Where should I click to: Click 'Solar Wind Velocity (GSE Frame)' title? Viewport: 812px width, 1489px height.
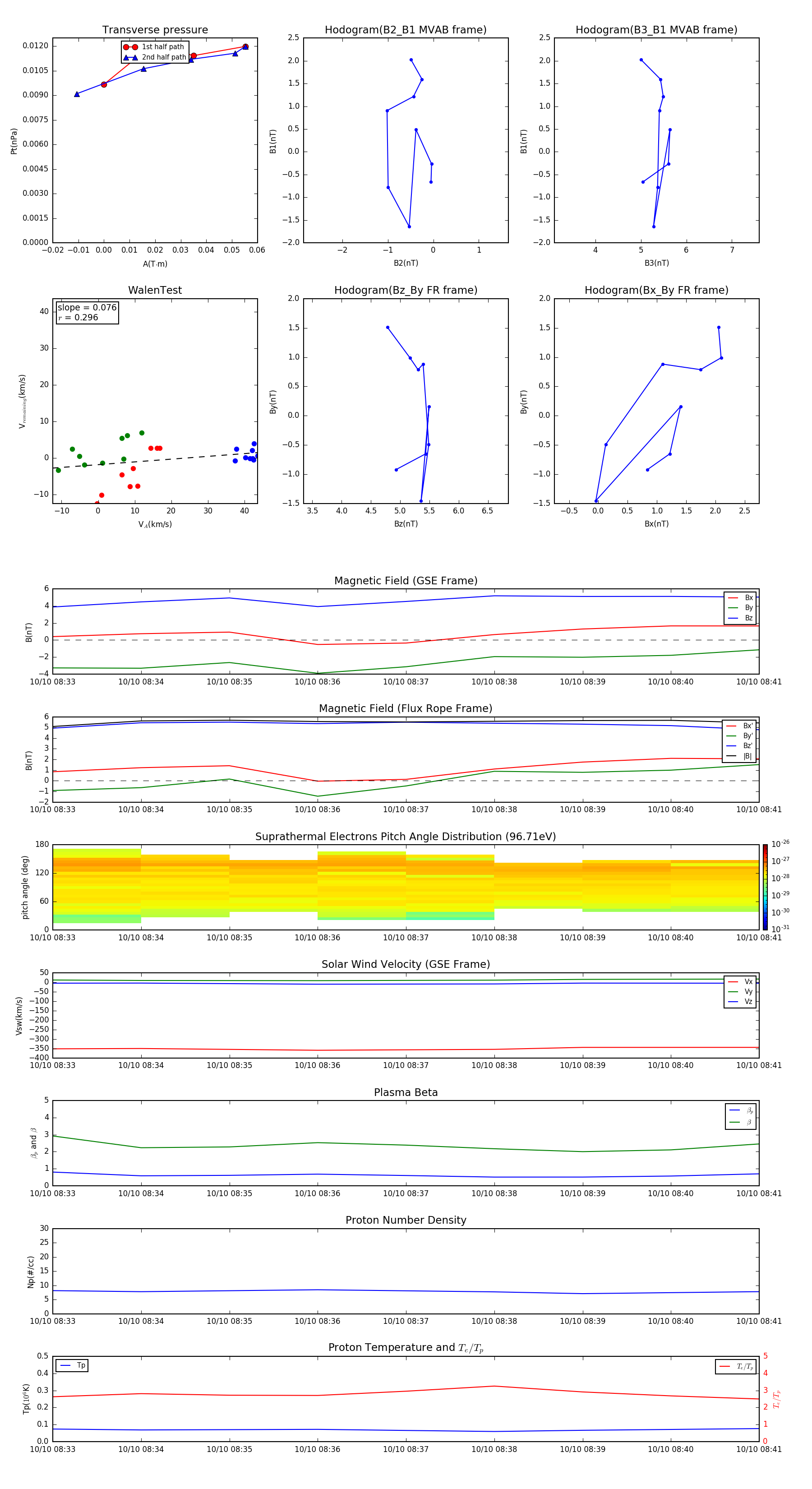[406, 965]
